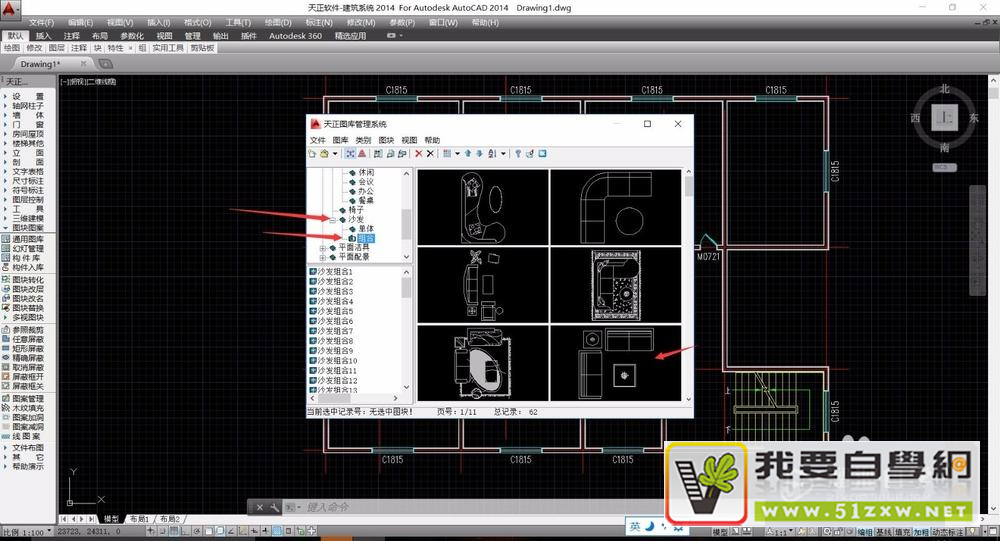Viewport: 1000px width, 541px height.
Task: Toggle 加粗 in status bar
Action: coord(920,531)
